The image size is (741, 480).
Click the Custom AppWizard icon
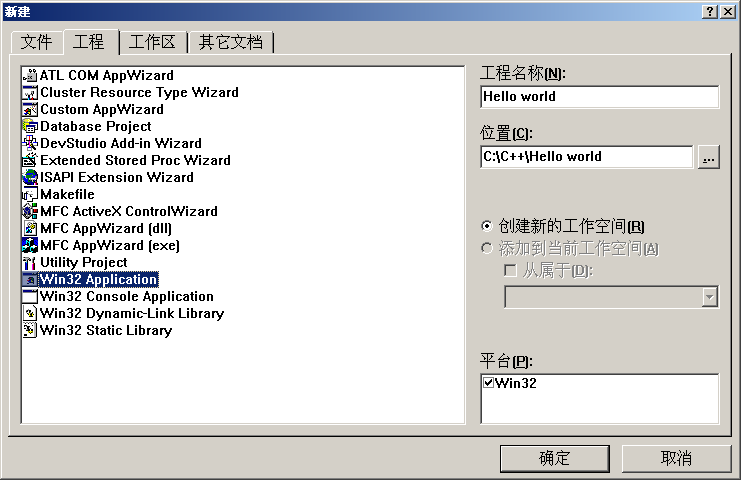pos(30,110)
